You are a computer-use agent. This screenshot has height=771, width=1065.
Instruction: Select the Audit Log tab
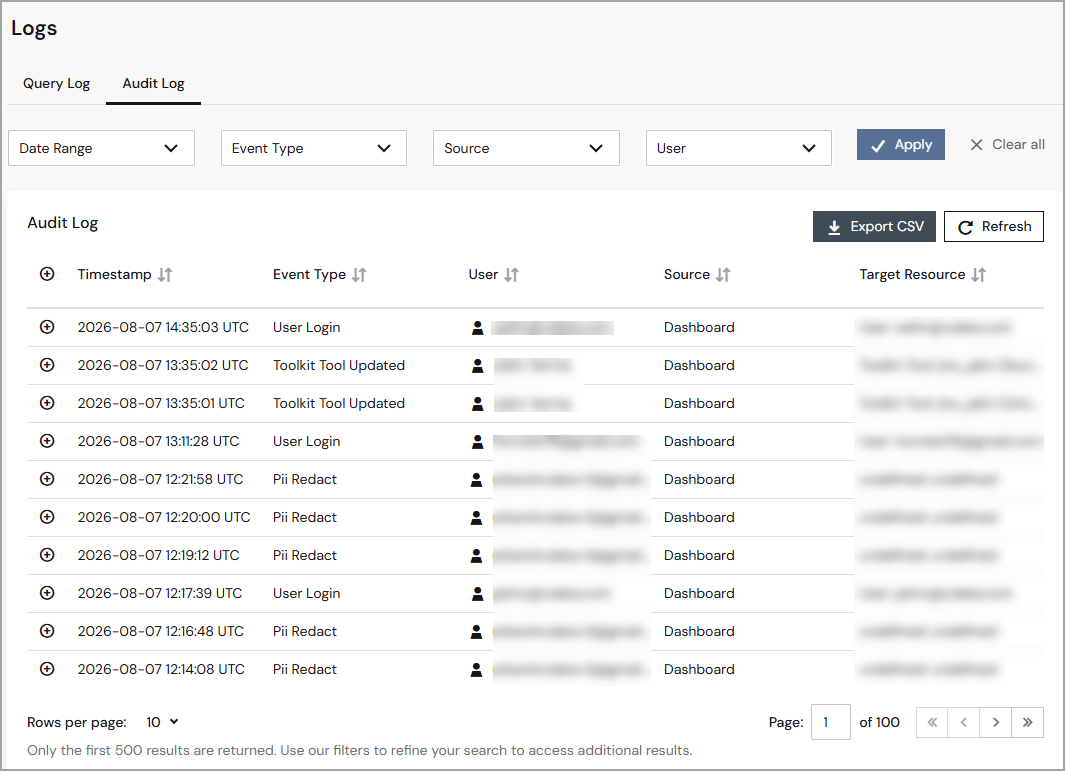tap(154, 84)
